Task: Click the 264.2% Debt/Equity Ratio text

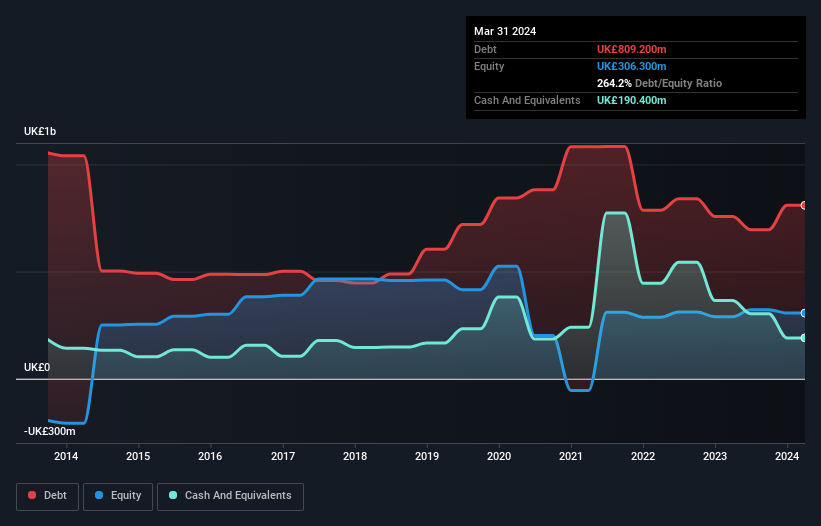Action: 659,83
